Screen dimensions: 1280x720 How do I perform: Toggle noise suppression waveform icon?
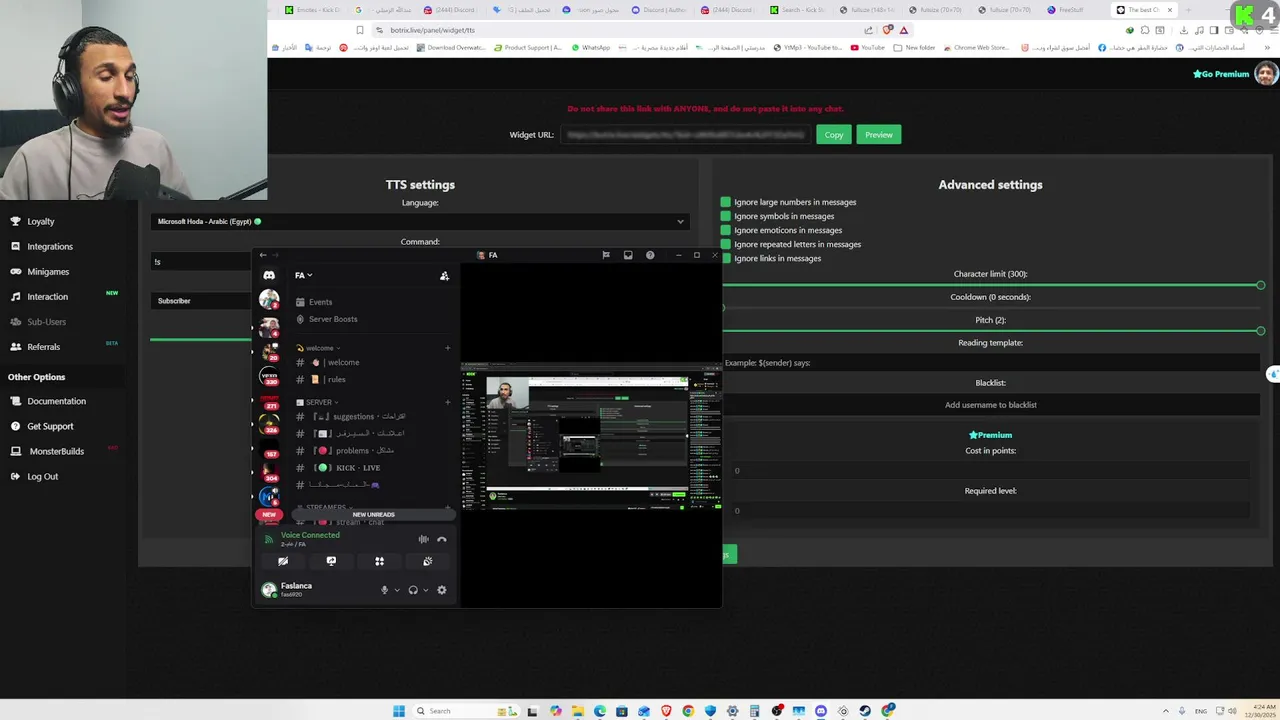click(x=423, y=539)
